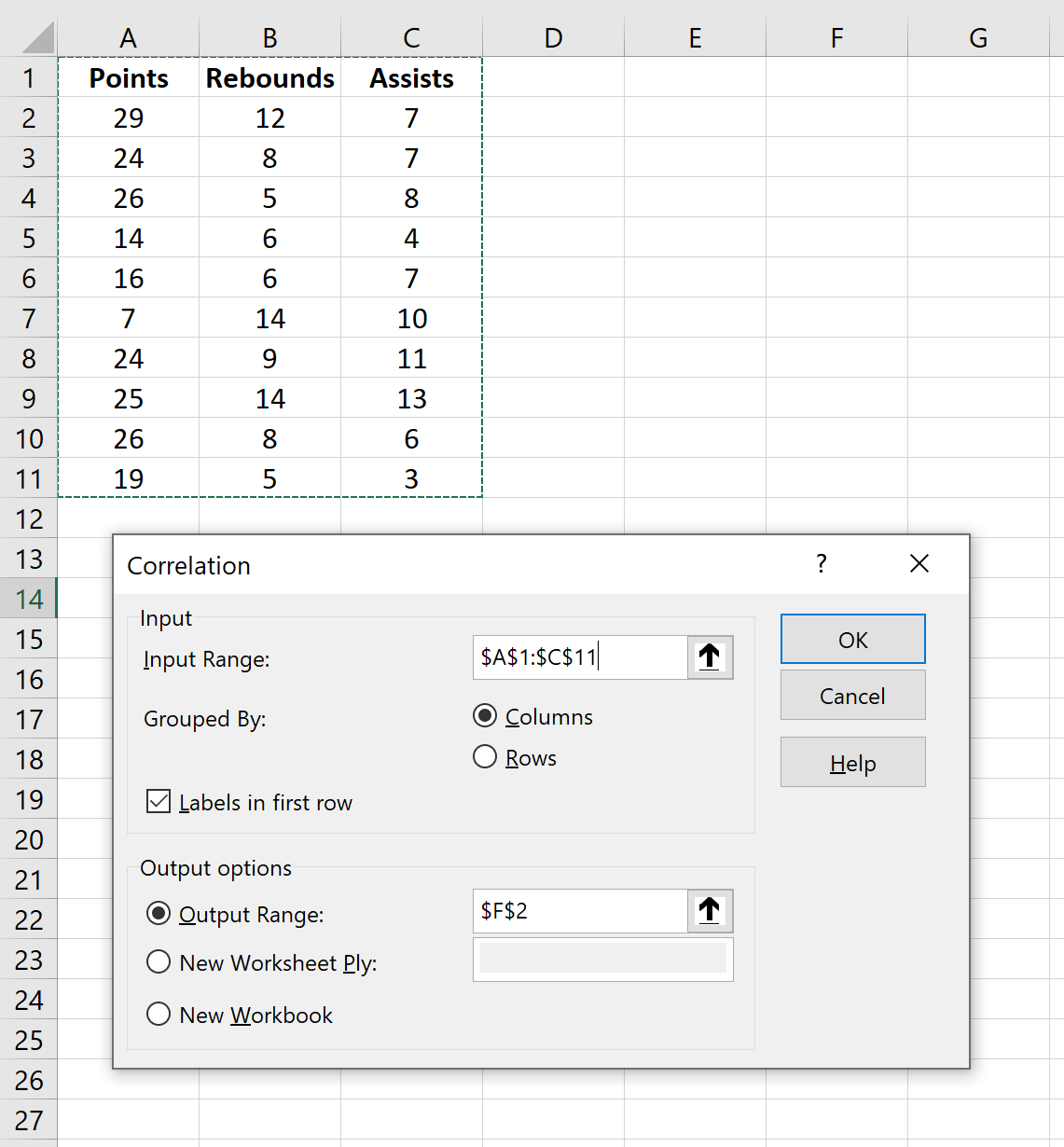Select the Rows grouping option
Screen dimensions: 1064x1147
pos(485,757)
